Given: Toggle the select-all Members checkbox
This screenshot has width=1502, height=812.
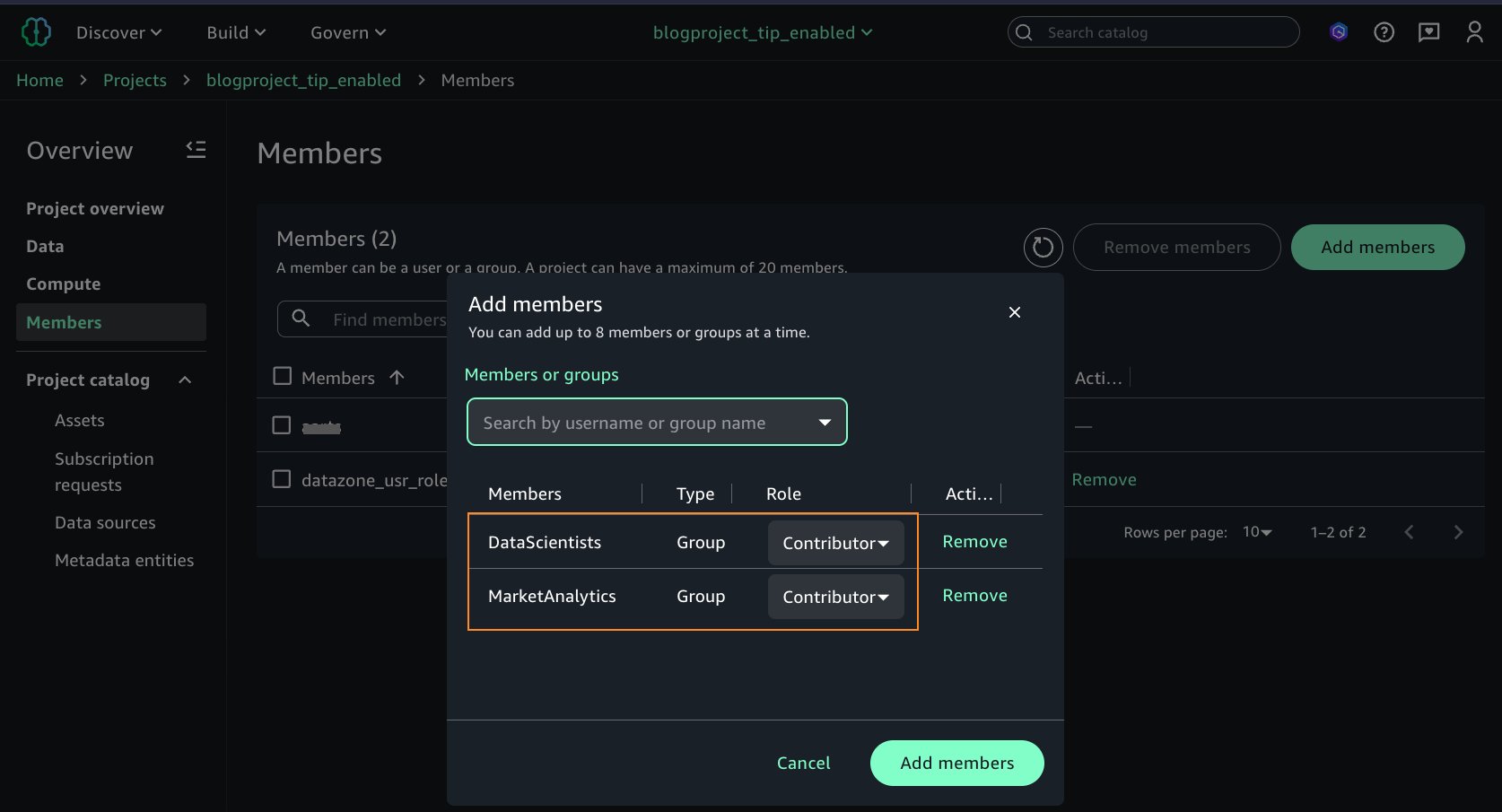Looking at the screenshot, I should (283, 376).
